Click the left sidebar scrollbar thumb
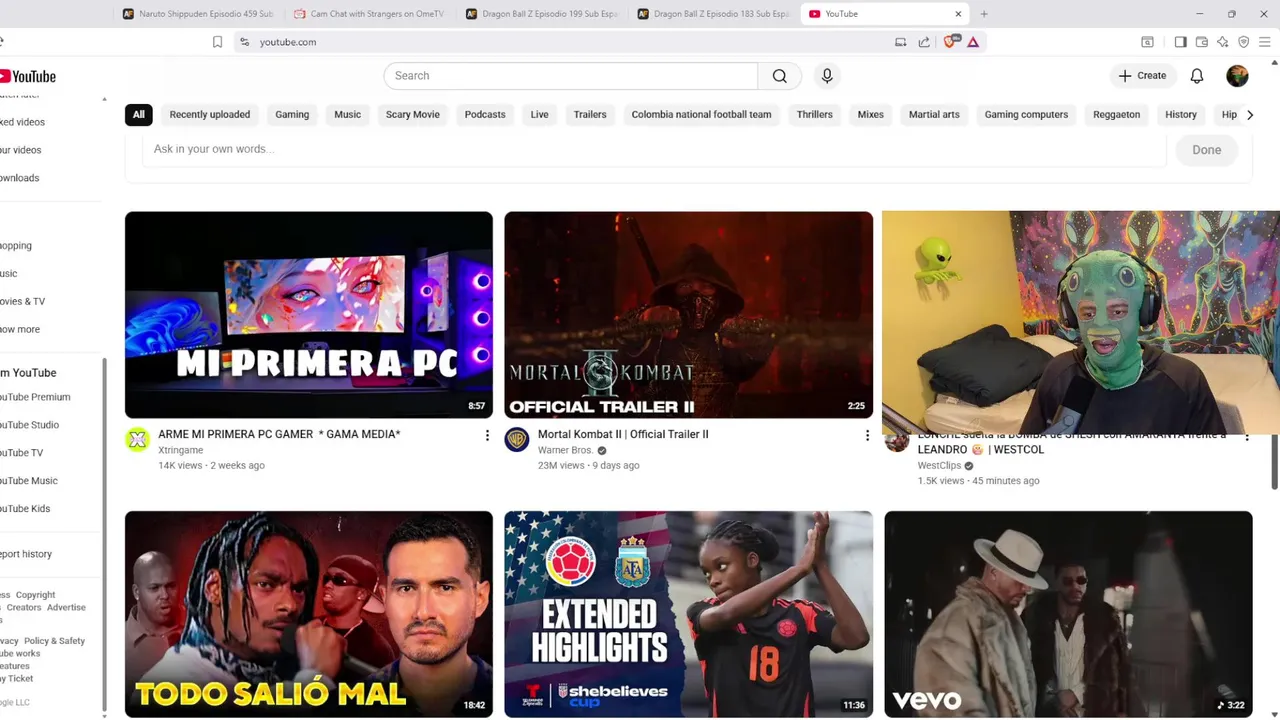The width and height of the screenshot is (1280, 720). (104, 535)
